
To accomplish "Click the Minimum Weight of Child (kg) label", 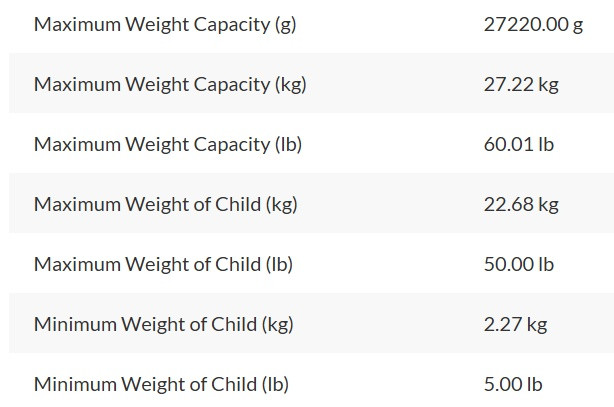I will pyautogui.click(x=164, y=324).
